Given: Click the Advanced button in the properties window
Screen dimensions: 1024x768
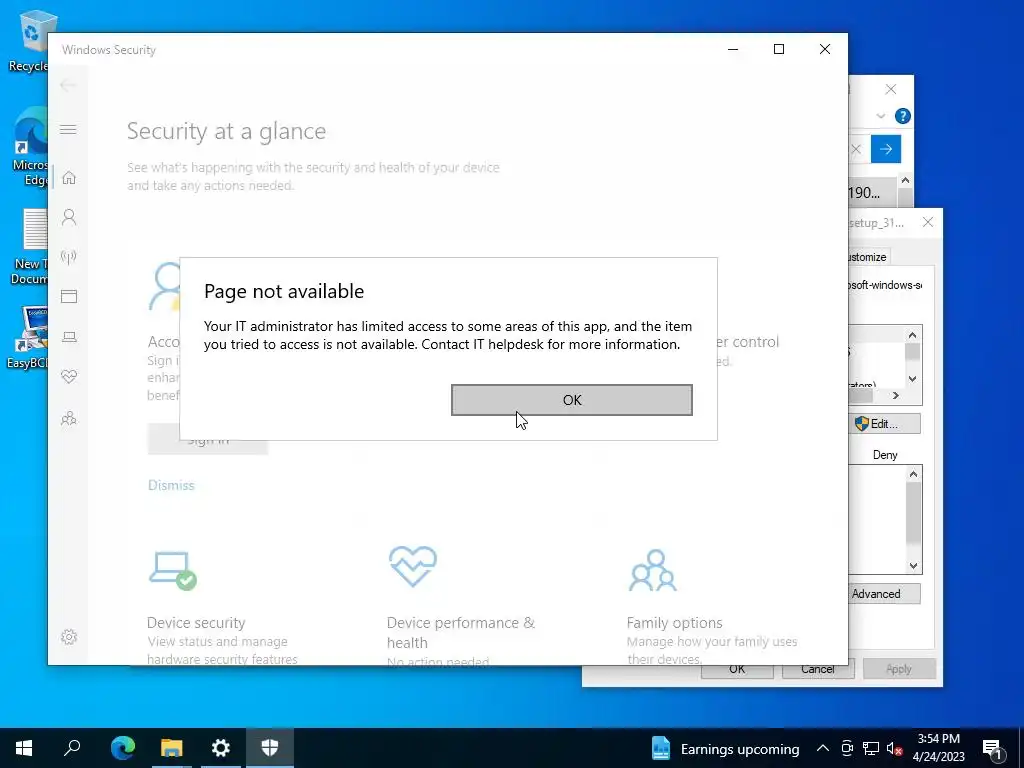Looking at the screenshot, I should [884, 594].
